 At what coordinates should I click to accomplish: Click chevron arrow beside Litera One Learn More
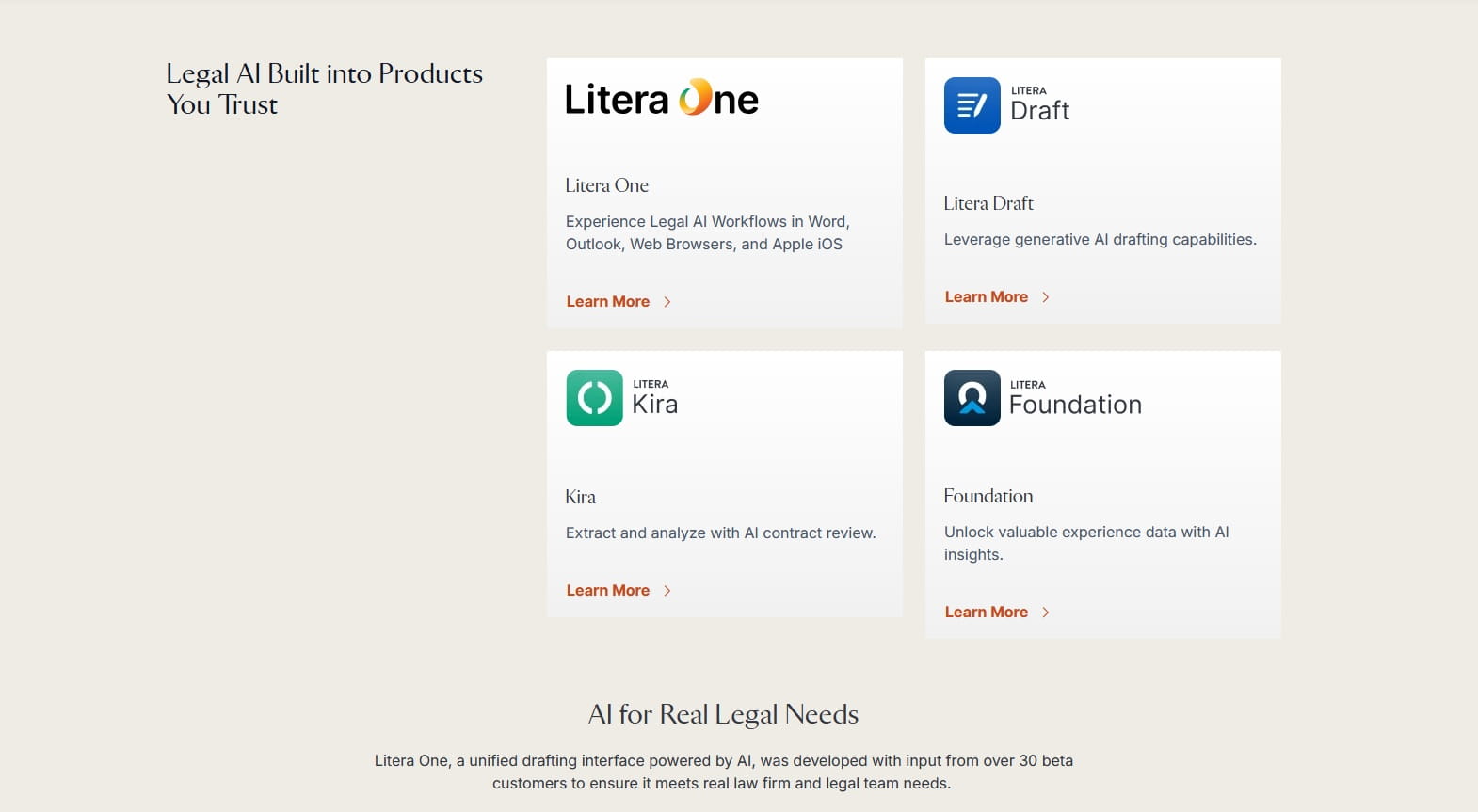pyautogui.click(x=667, y=302)
